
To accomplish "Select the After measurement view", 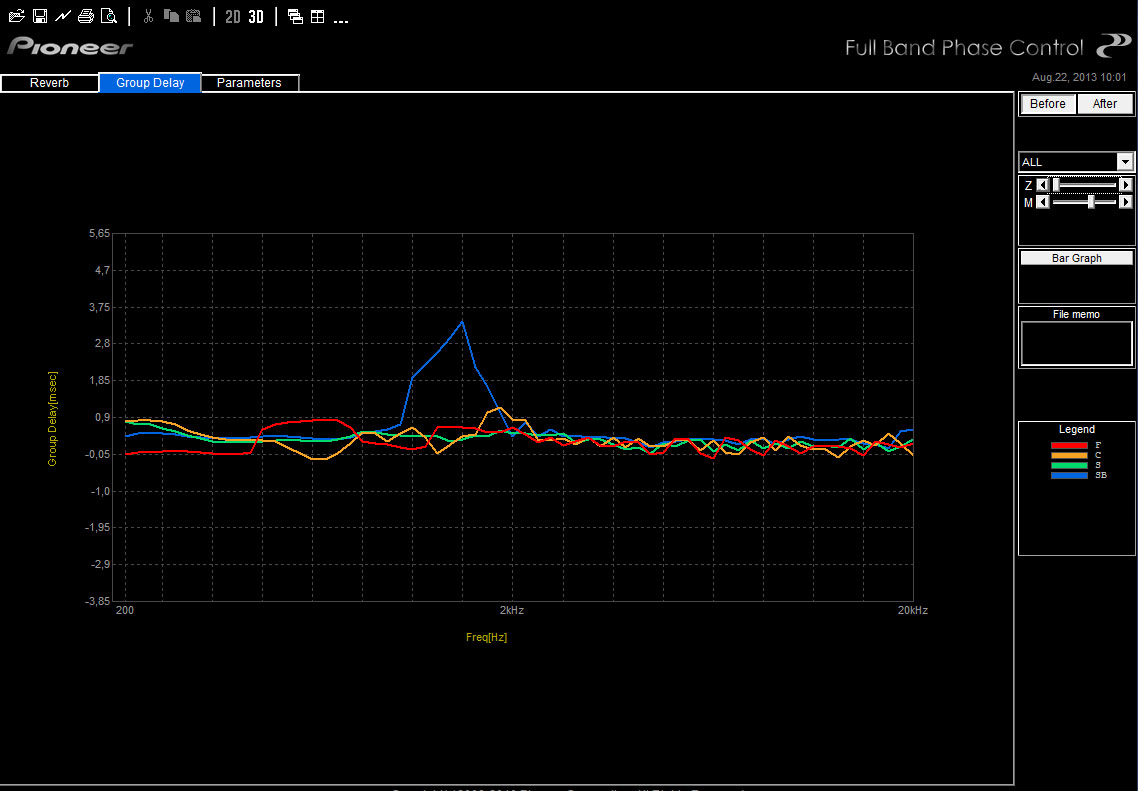I will coord(1105,104).
